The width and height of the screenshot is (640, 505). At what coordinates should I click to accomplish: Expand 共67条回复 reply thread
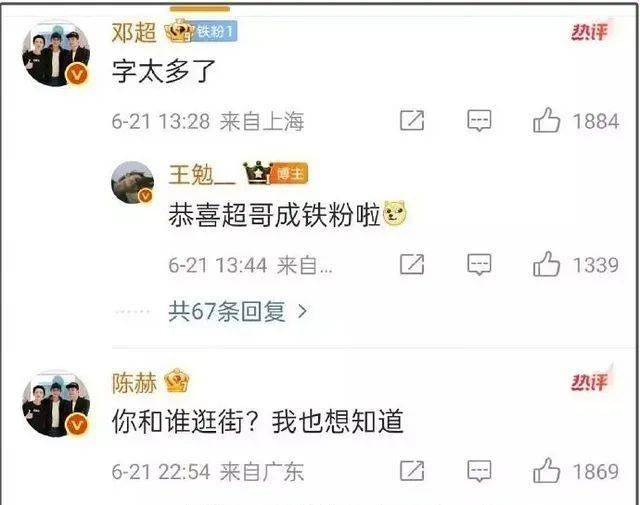[x=237, y=311]
